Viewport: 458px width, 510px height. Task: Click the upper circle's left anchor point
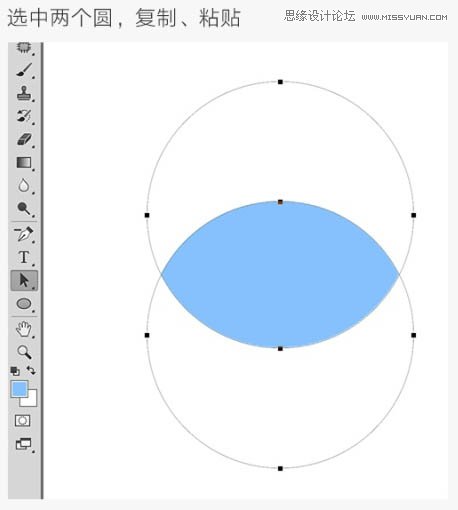[147, 215]
